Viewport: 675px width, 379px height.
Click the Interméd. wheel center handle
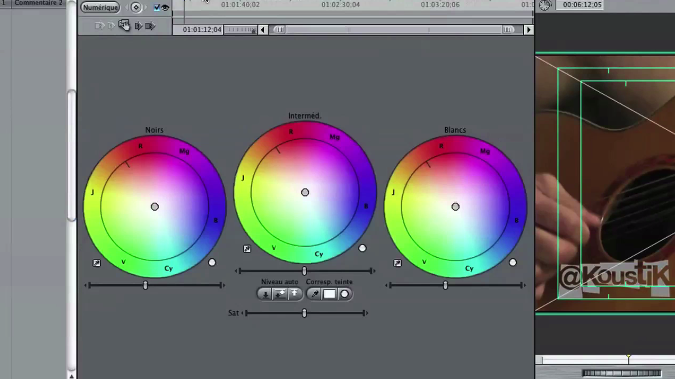[x=305, y=192]
